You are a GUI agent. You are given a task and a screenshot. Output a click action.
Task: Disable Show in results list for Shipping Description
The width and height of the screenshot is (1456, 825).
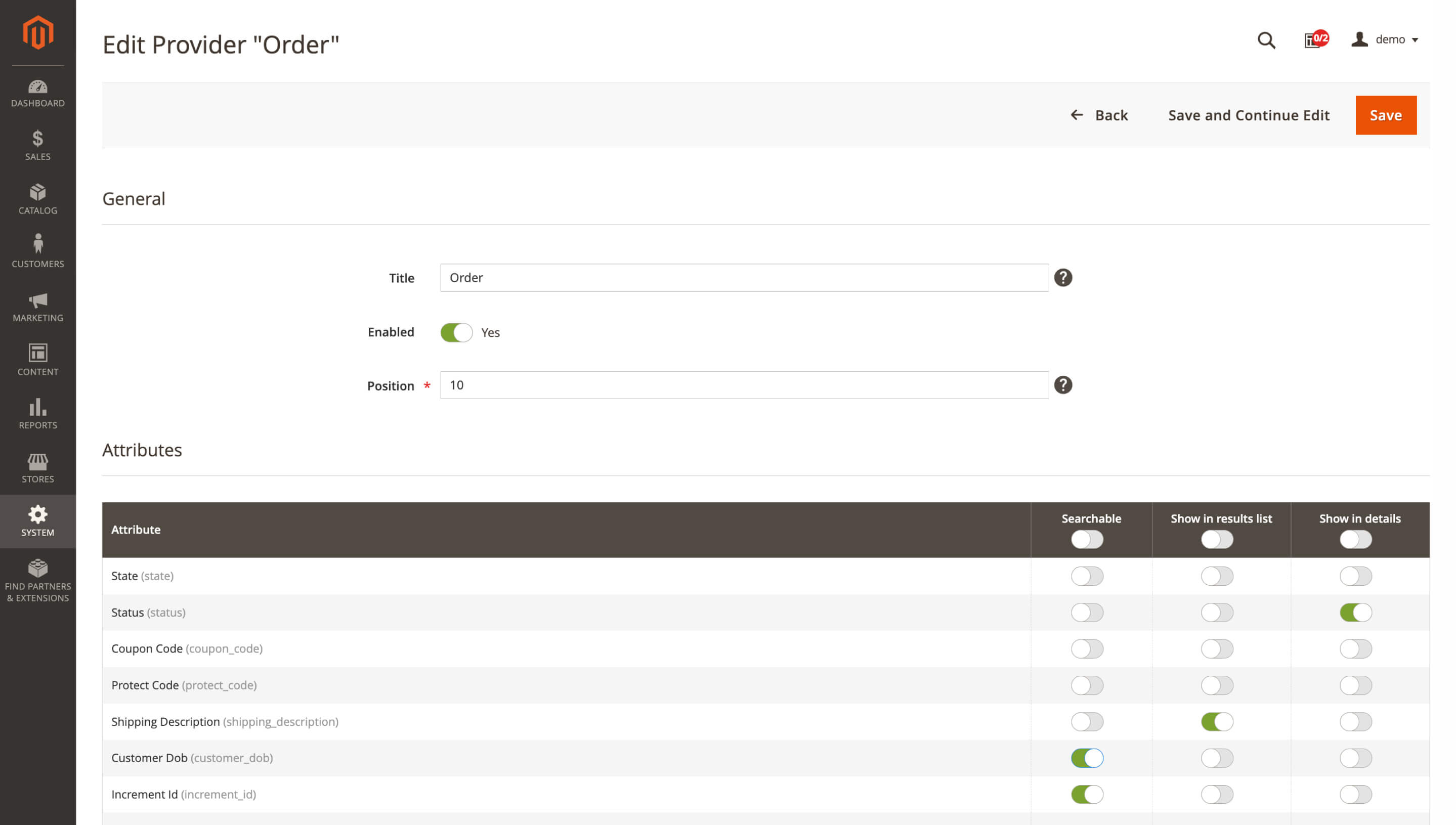pyautogui.click(x=1217, y=722)
